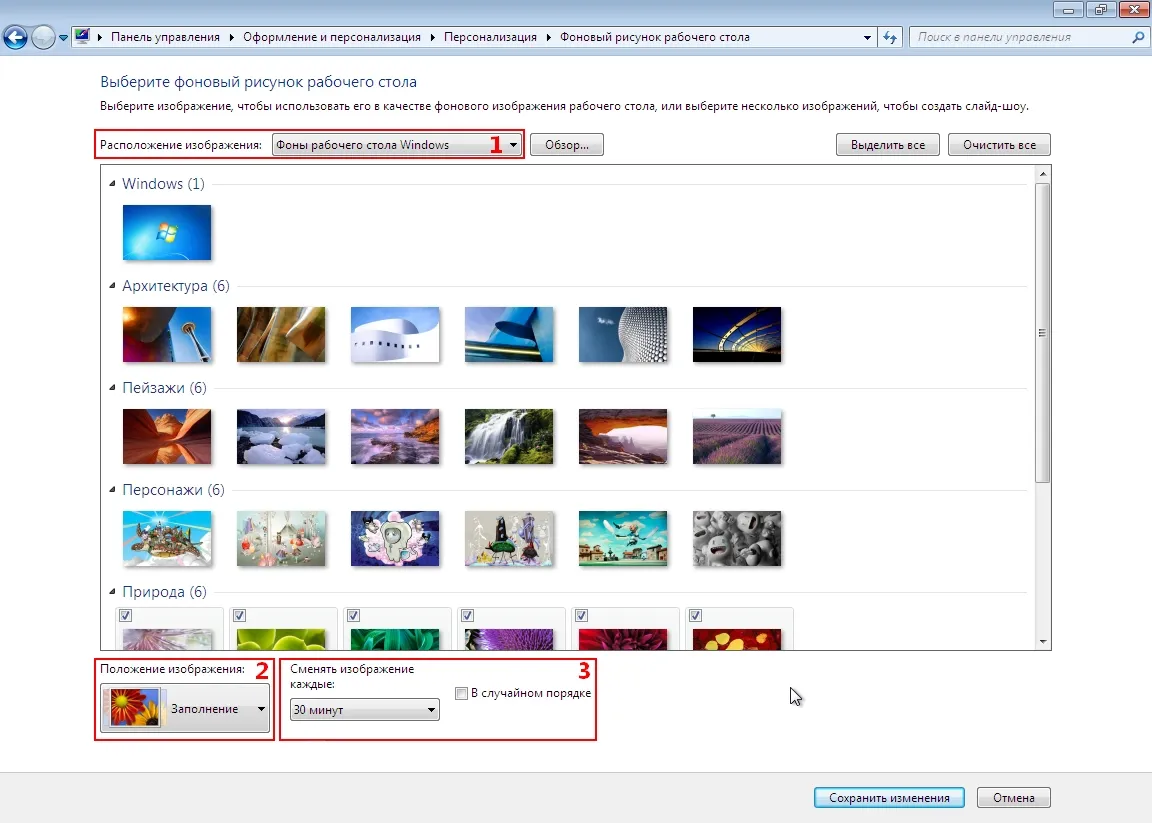This screenshot has height=823, width=1152.
Task: Uncheck the red dahlia wallpaper checkbox
Action: [x=581, y=616]
